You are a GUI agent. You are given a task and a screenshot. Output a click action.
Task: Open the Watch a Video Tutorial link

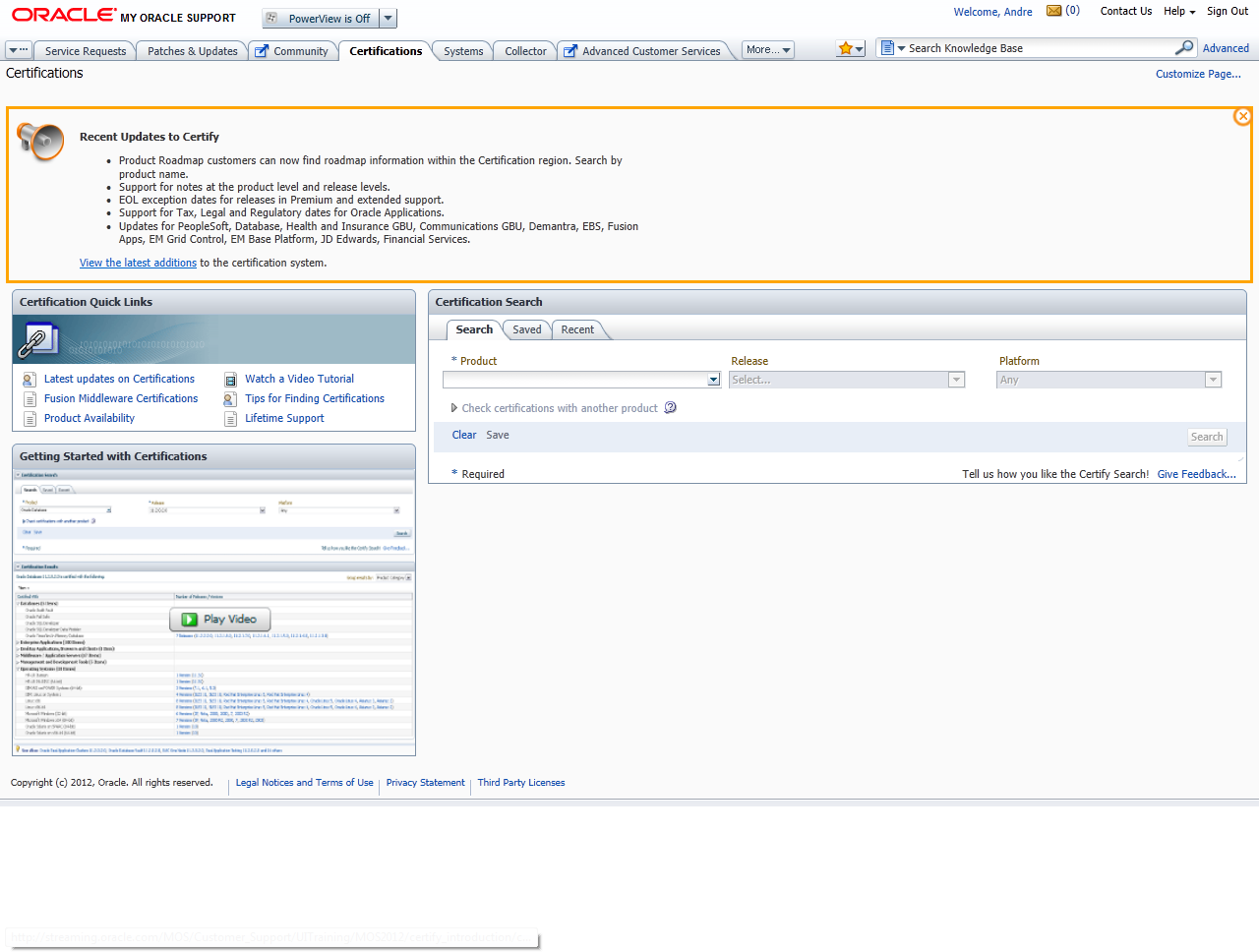pos(299,379)
